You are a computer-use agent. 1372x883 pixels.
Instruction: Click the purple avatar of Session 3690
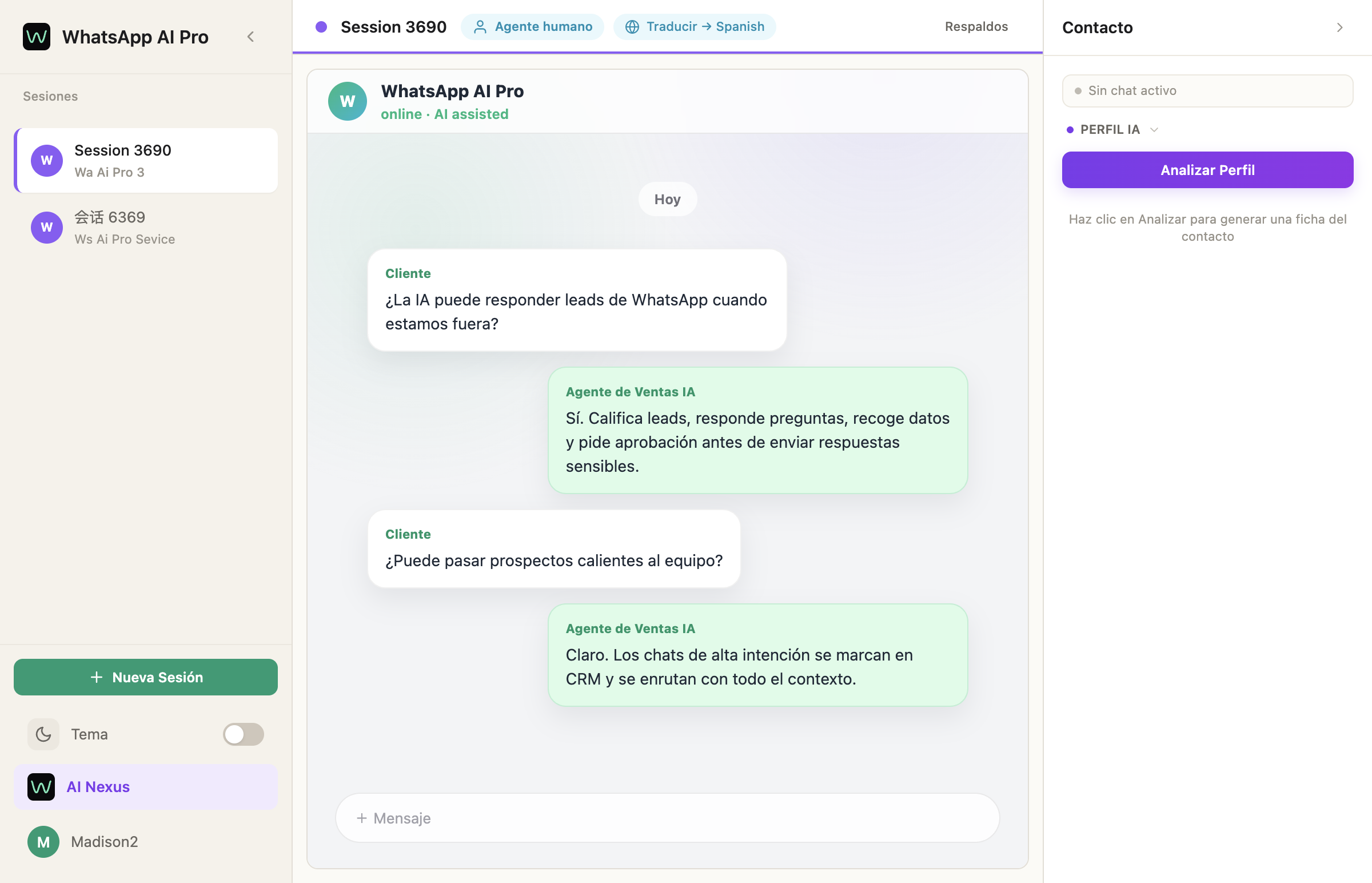pyautogui.click(x=47, y=161)
